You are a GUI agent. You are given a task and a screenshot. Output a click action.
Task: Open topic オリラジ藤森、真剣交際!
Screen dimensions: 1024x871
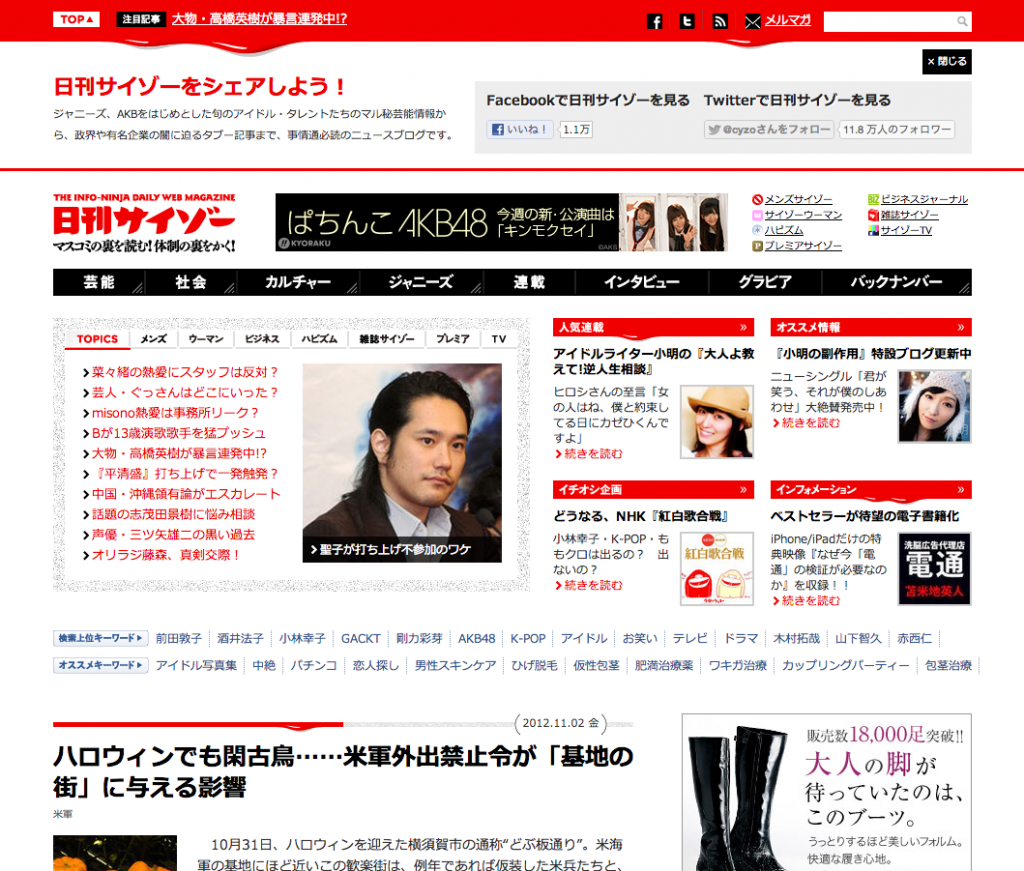tap(166, 555)
